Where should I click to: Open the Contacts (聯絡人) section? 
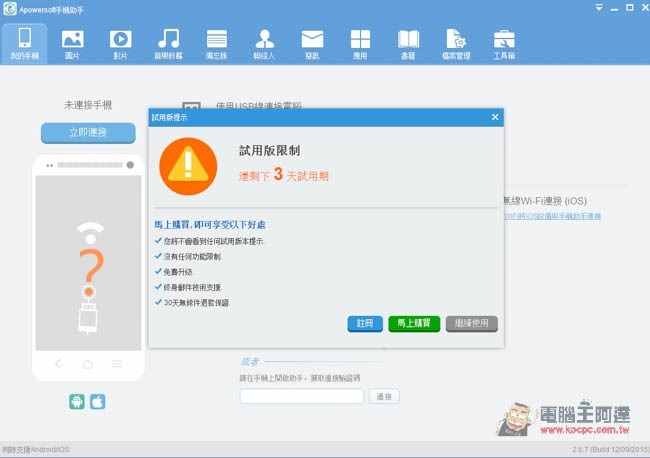coord(264,44)
